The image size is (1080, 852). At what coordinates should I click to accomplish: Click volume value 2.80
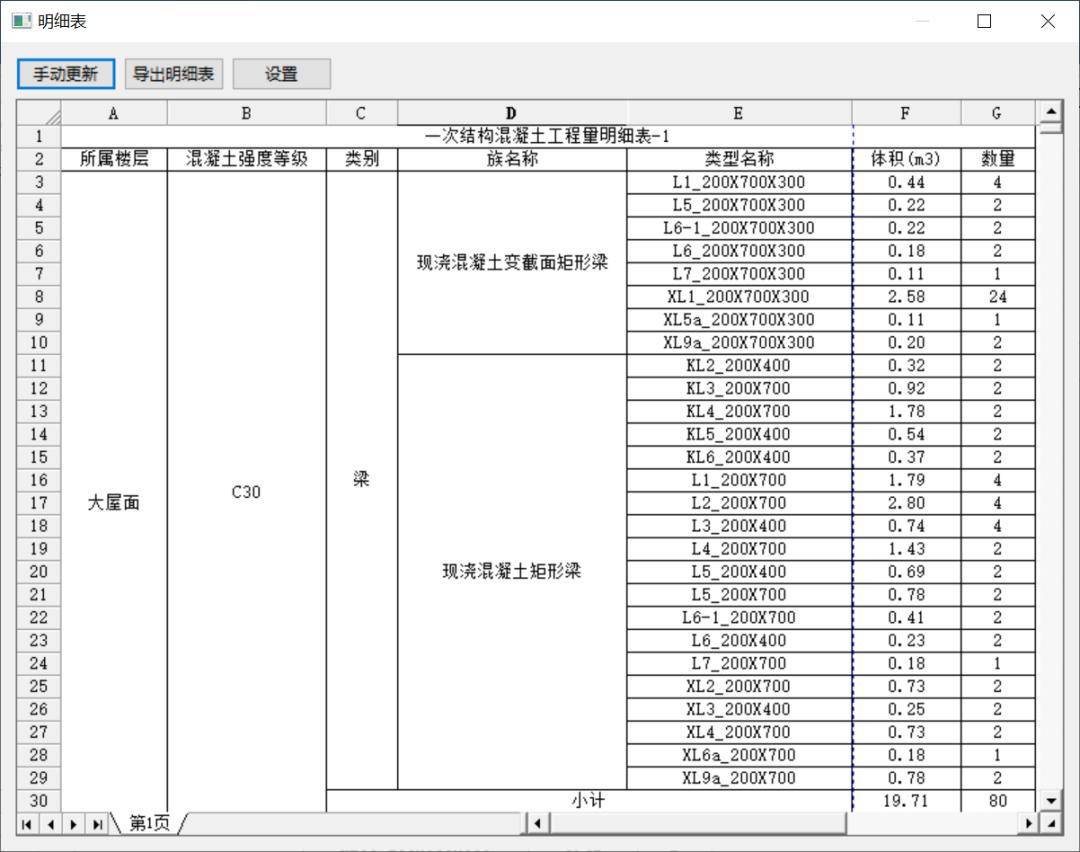[906, 503]
